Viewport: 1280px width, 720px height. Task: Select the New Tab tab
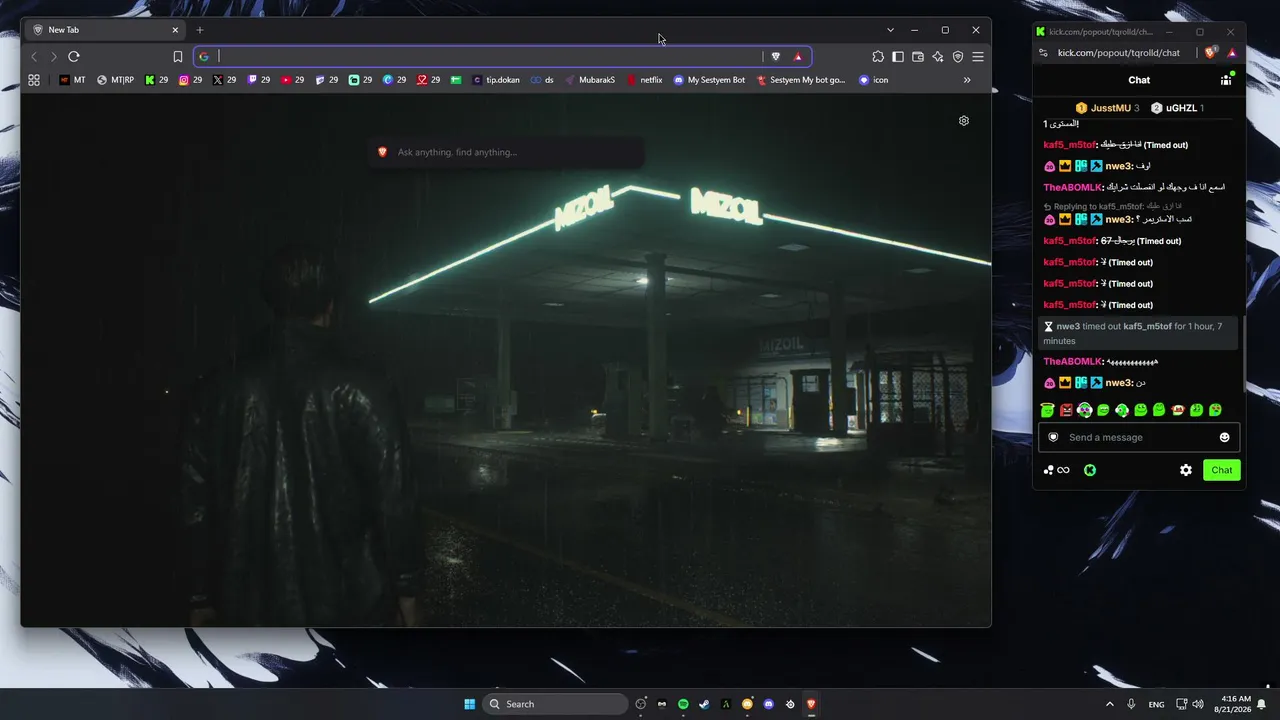pyautogui.click(x=106, y=30)
